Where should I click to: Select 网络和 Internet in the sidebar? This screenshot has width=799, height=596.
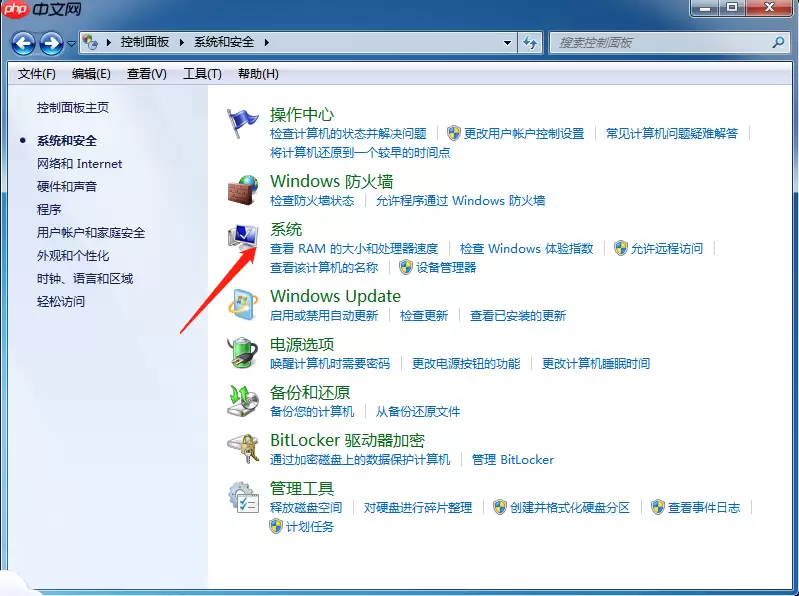(x=79, y=164)
